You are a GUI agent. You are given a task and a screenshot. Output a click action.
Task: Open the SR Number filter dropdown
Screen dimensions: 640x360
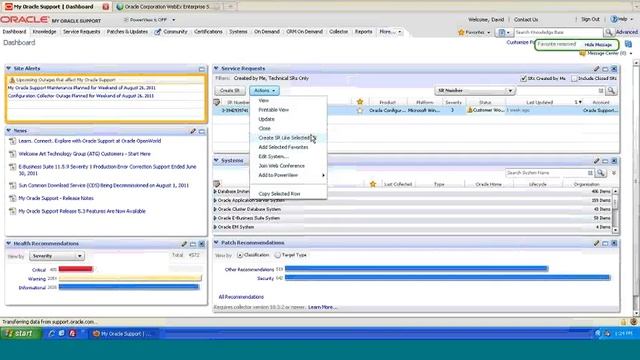[x=475, y=91]
